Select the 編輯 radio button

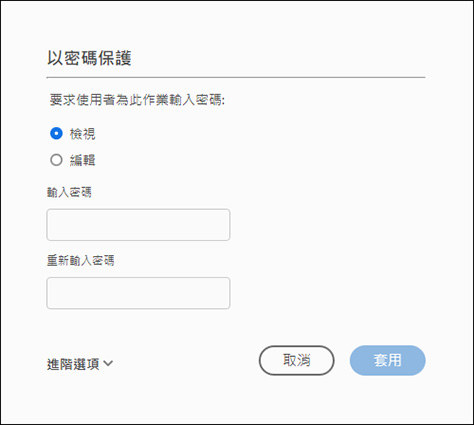[56, 160]
